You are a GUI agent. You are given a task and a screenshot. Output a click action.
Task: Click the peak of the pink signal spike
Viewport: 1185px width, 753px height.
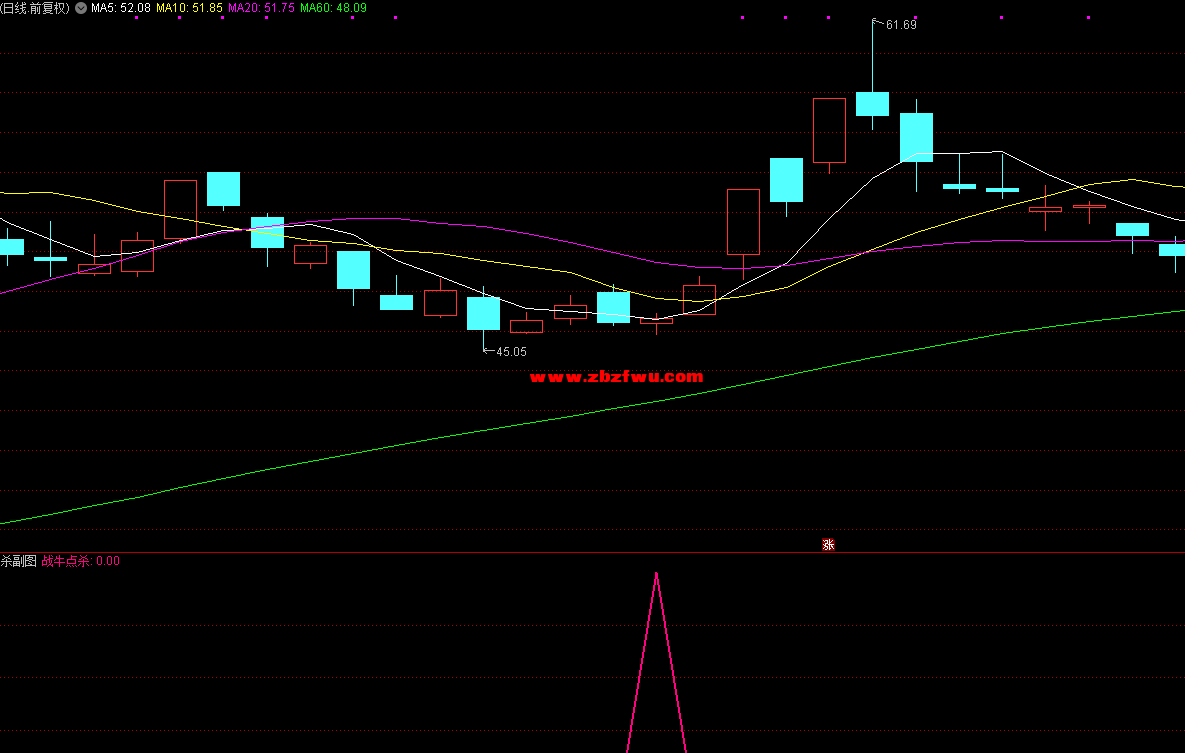(x=656, y=574)
